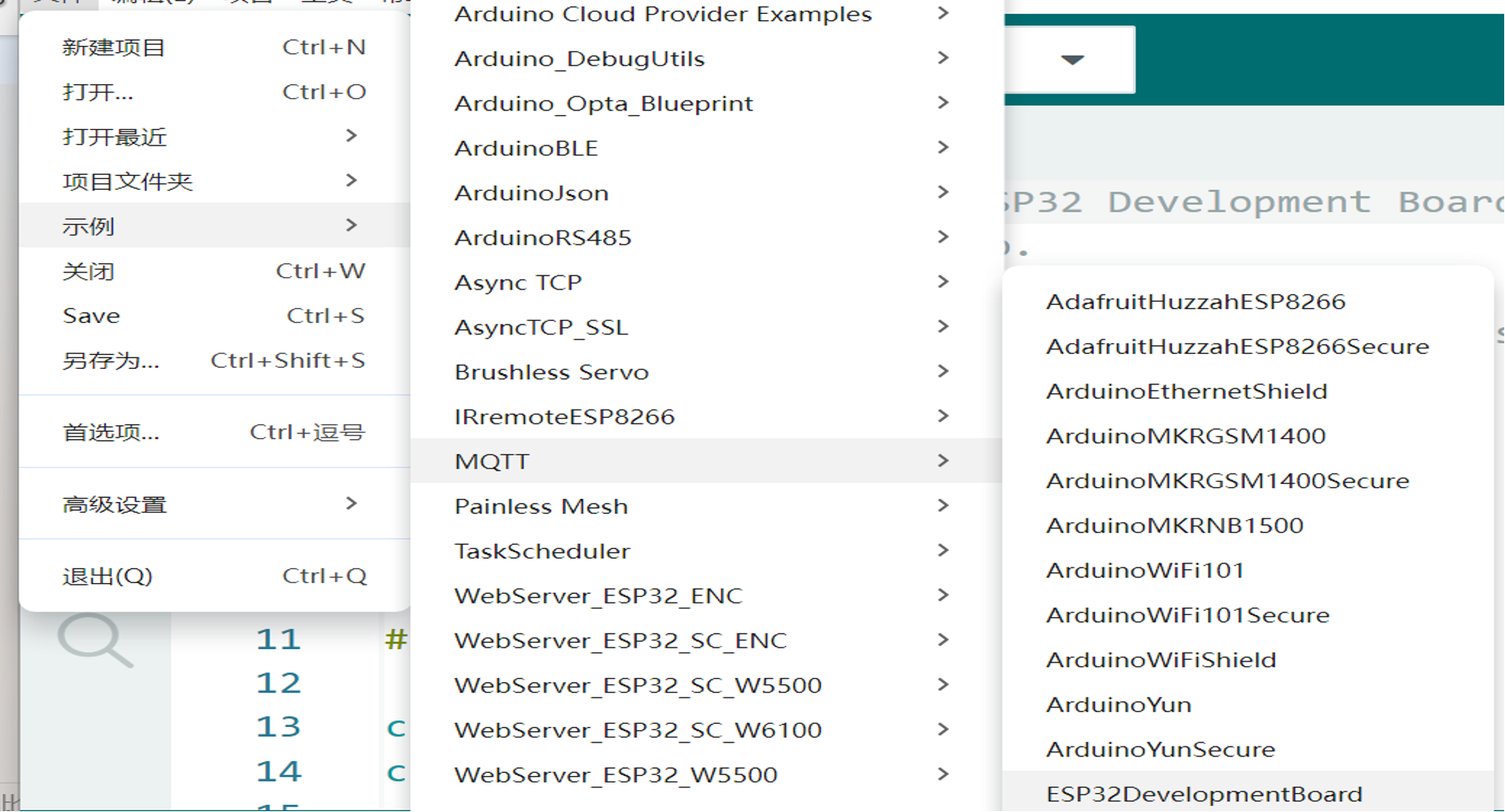Screen dimensions: 1505x812
Task: Click line number 12 in editor gutter
Action: [278, 684]
